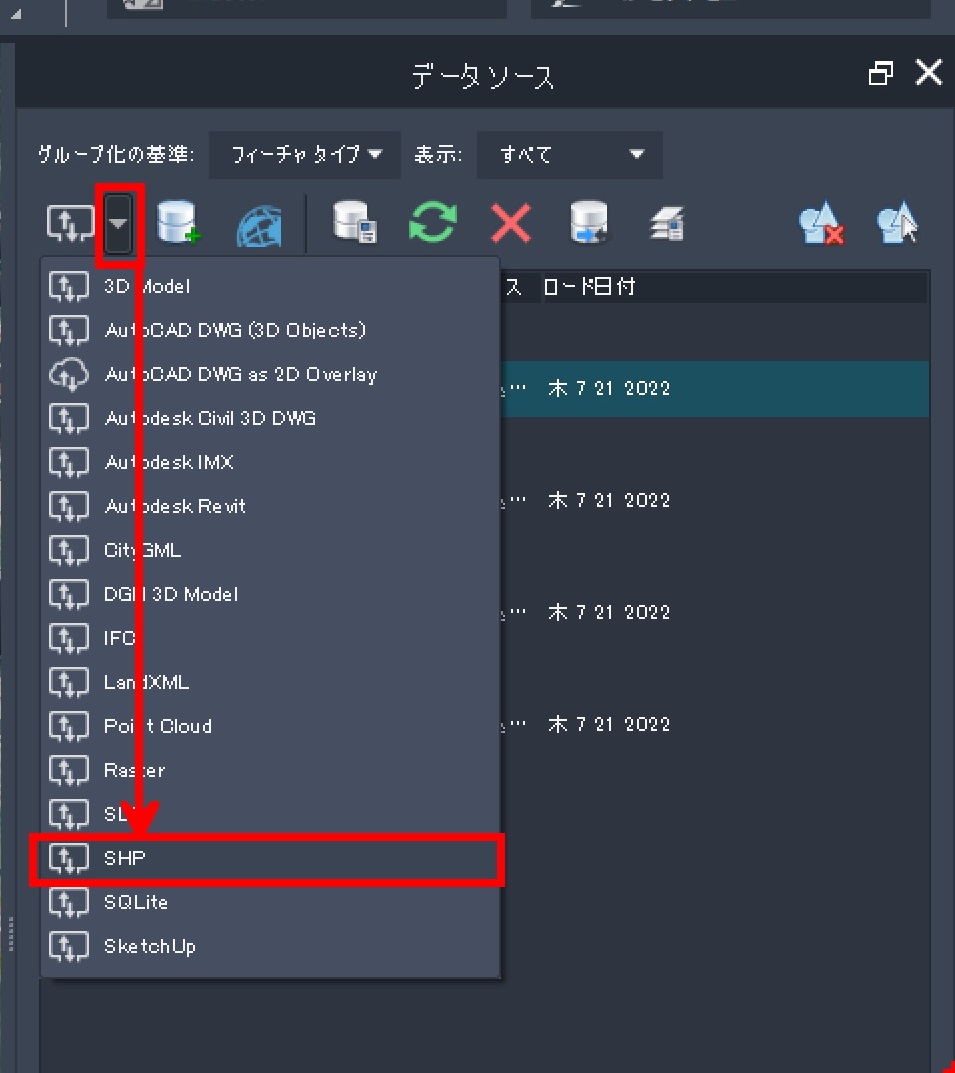Image resolution: width=955 pixels, height=1073 pixels.
Task: Click the add file data source icon
Action: click(x=70, y=223)
